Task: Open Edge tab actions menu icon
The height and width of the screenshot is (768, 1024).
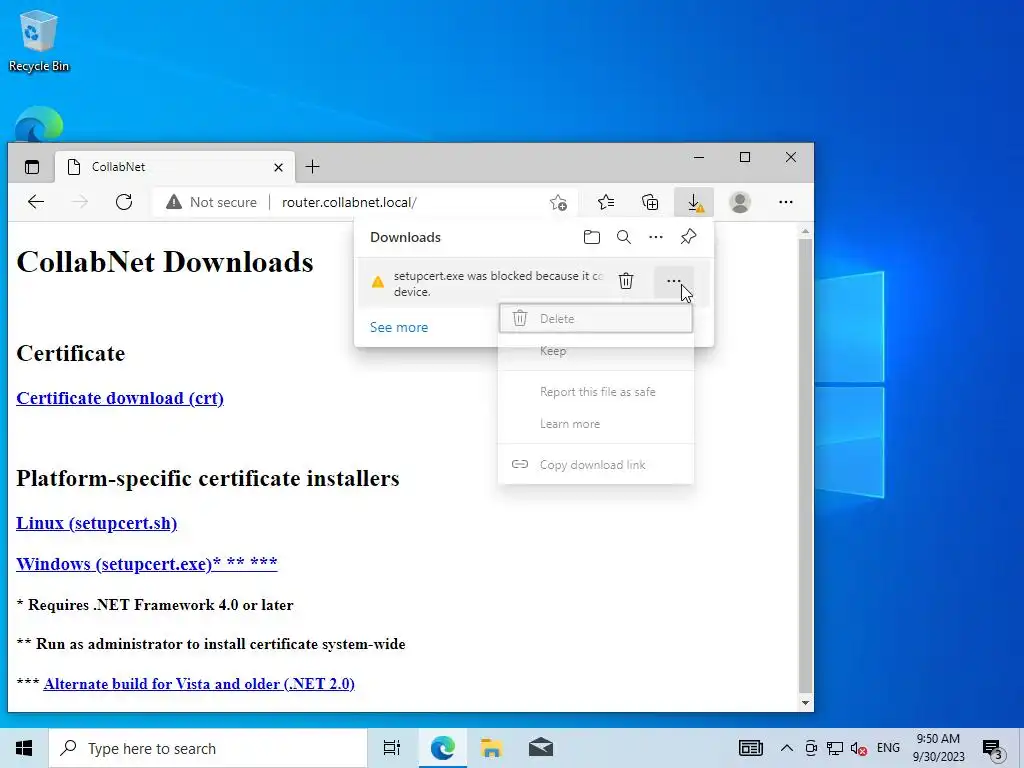Action: pos(32,167)
